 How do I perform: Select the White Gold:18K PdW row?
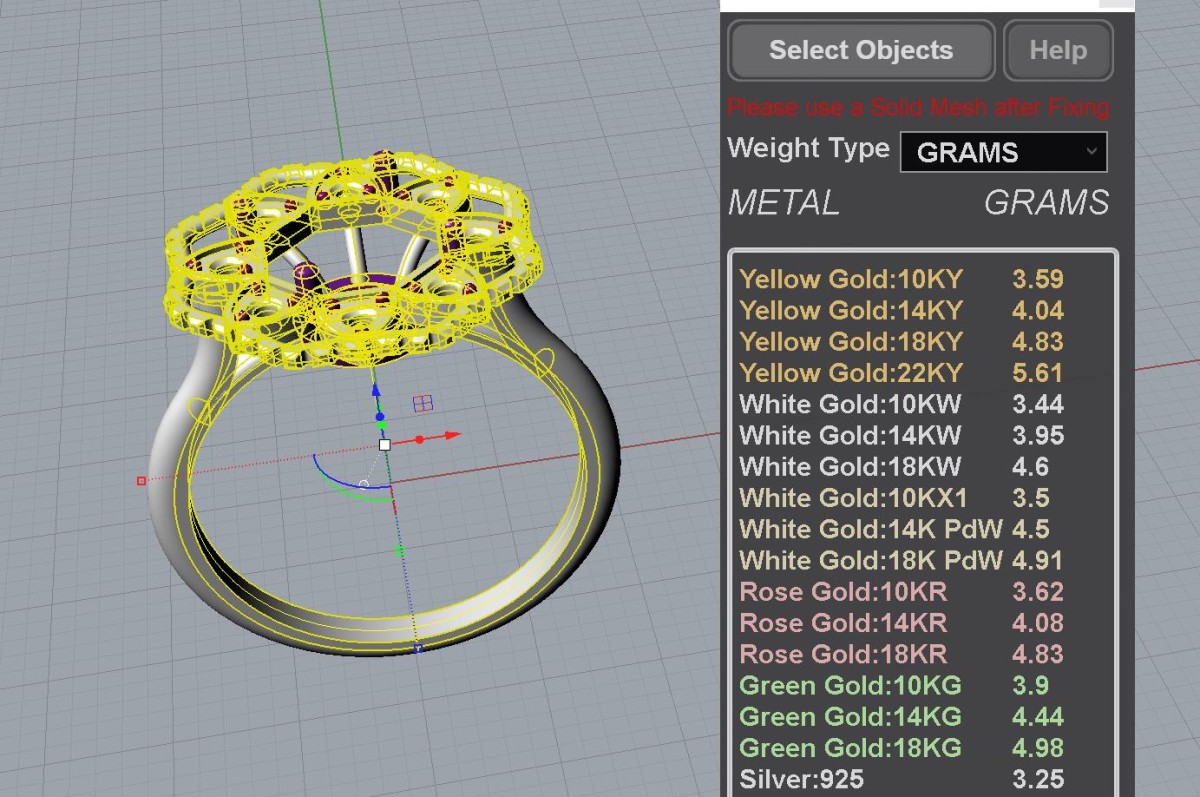click(902, 560)
